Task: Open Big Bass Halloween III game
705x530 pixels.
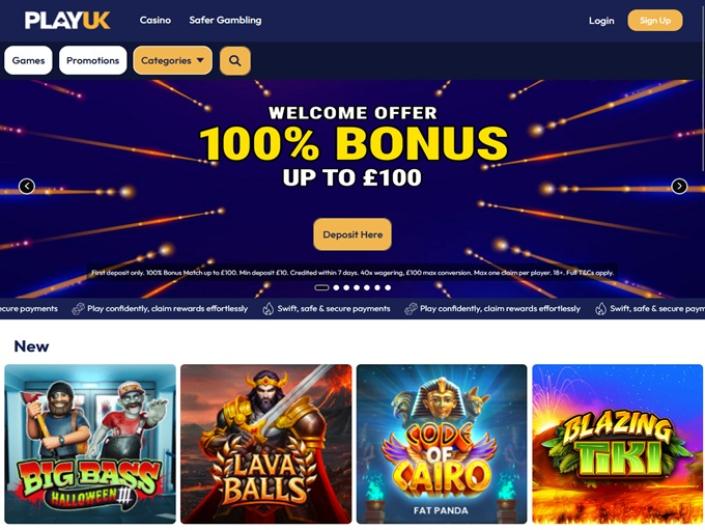Action: click(x=90, y=444)
